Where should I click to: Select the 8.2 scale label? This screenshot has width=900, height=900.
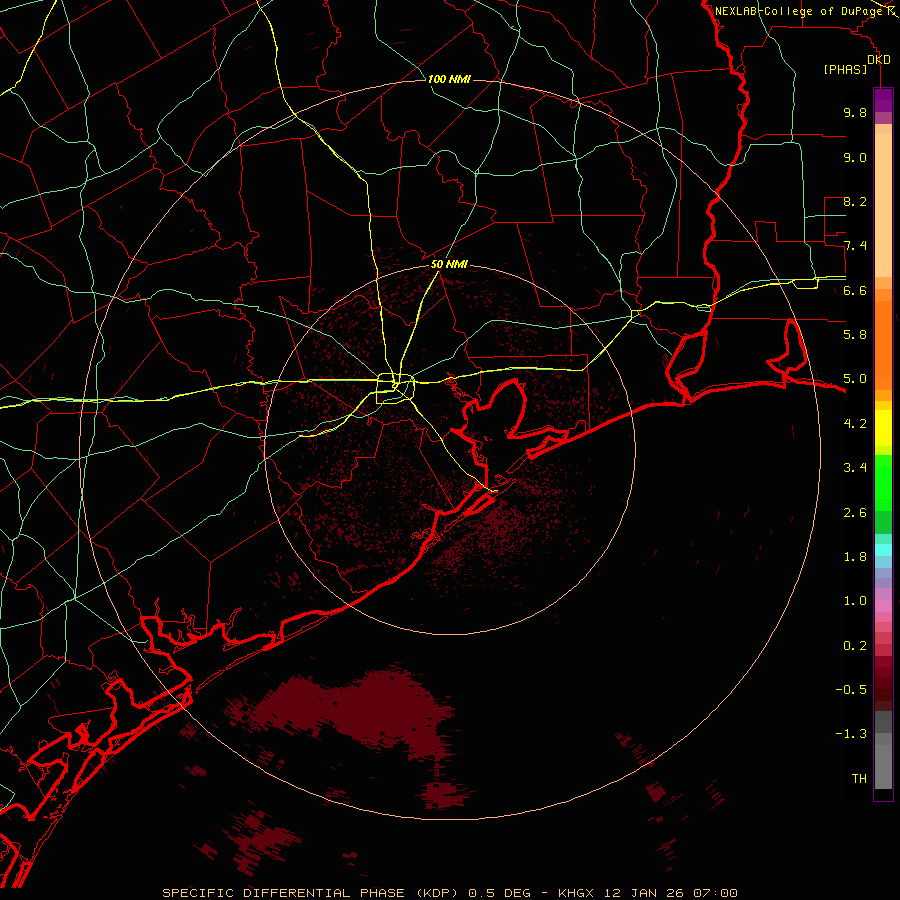click(855, 201)
